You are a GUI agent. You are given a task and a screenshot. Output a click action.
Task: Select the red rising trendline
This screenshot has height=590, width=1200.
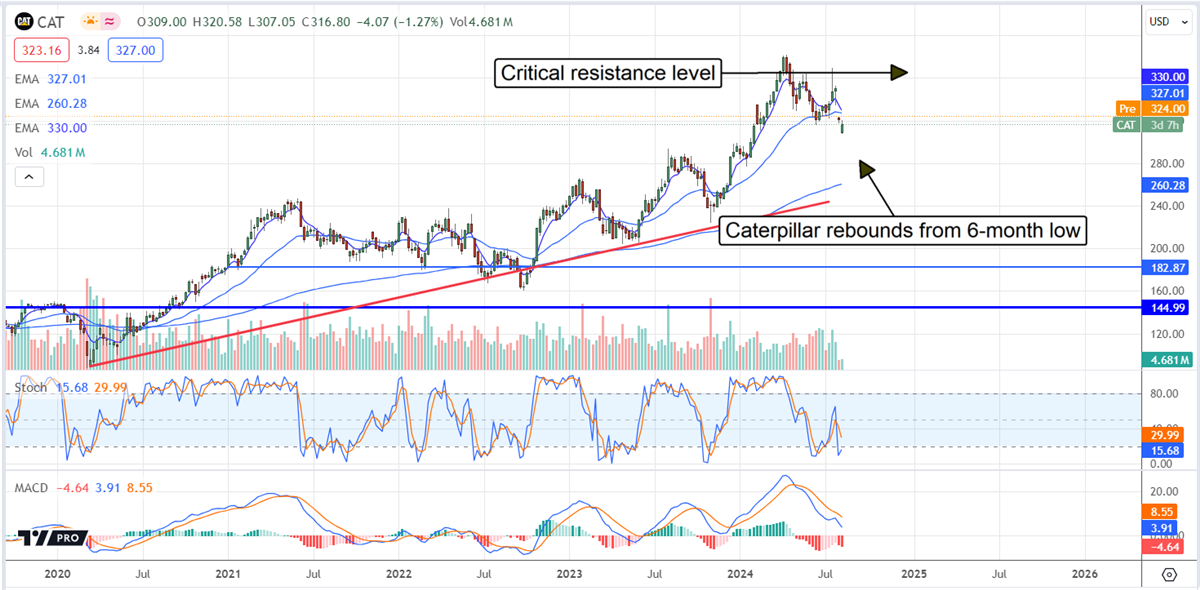[x=460, y=283]
